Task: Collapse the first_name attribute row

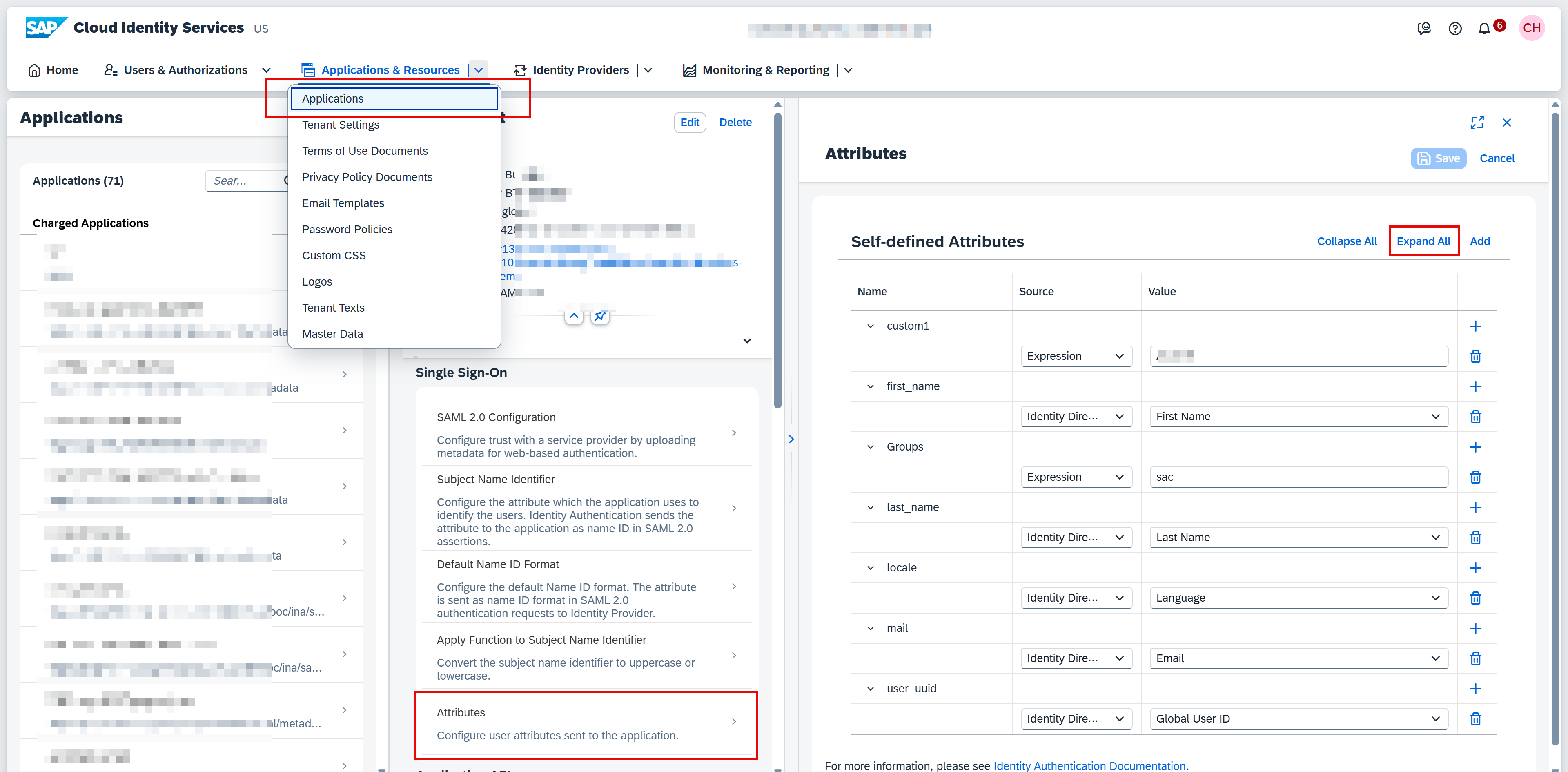Action: [x=871, y=386]
